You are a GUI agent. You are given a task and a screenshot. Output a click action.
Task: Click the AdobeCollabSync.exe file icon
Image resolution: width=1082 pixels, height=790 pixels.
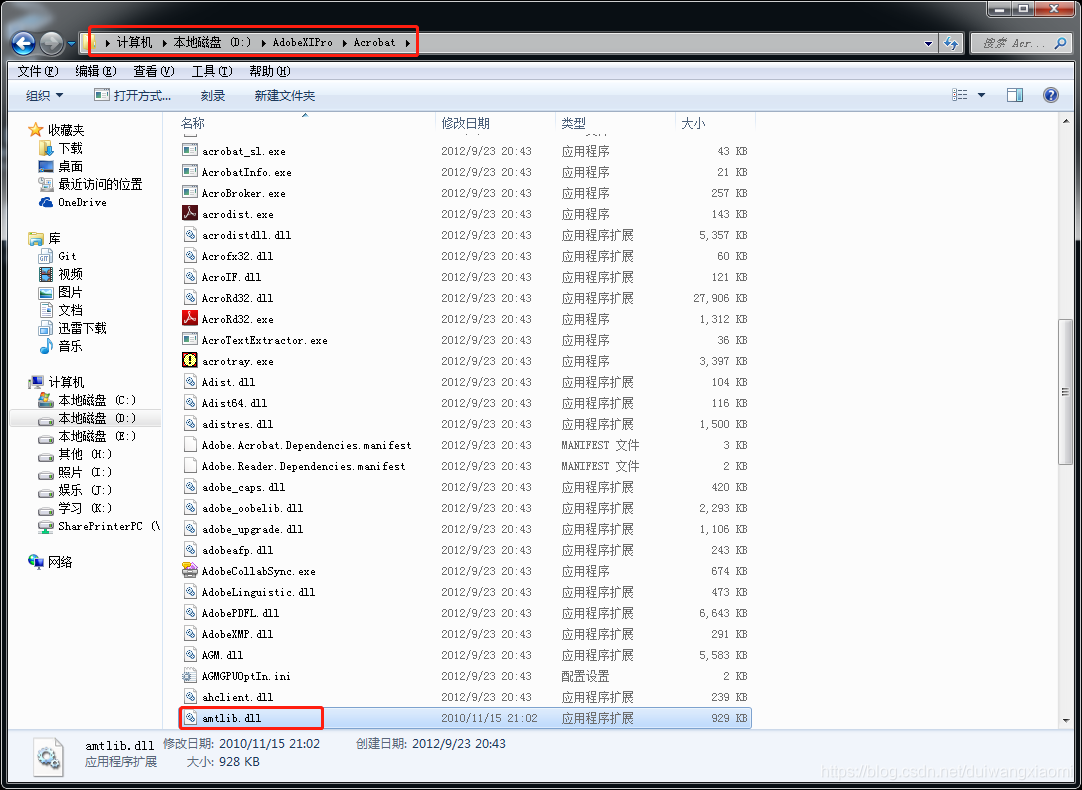[x=190, y=571]
